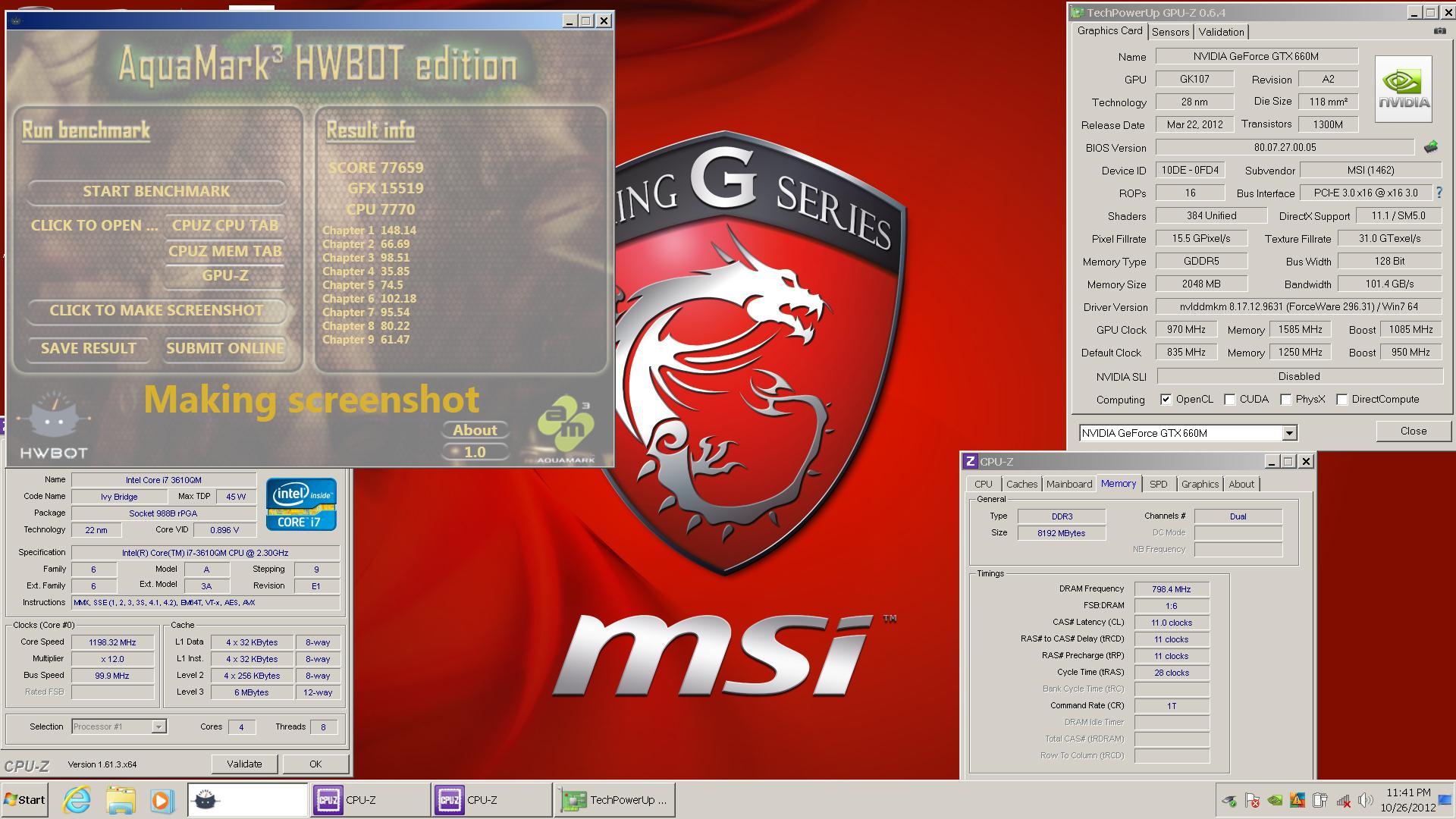Switch to the Validation tab in GPU-Z
Image resolution: width=1456 pixels, height=819 pixels.
[1221, 32]
